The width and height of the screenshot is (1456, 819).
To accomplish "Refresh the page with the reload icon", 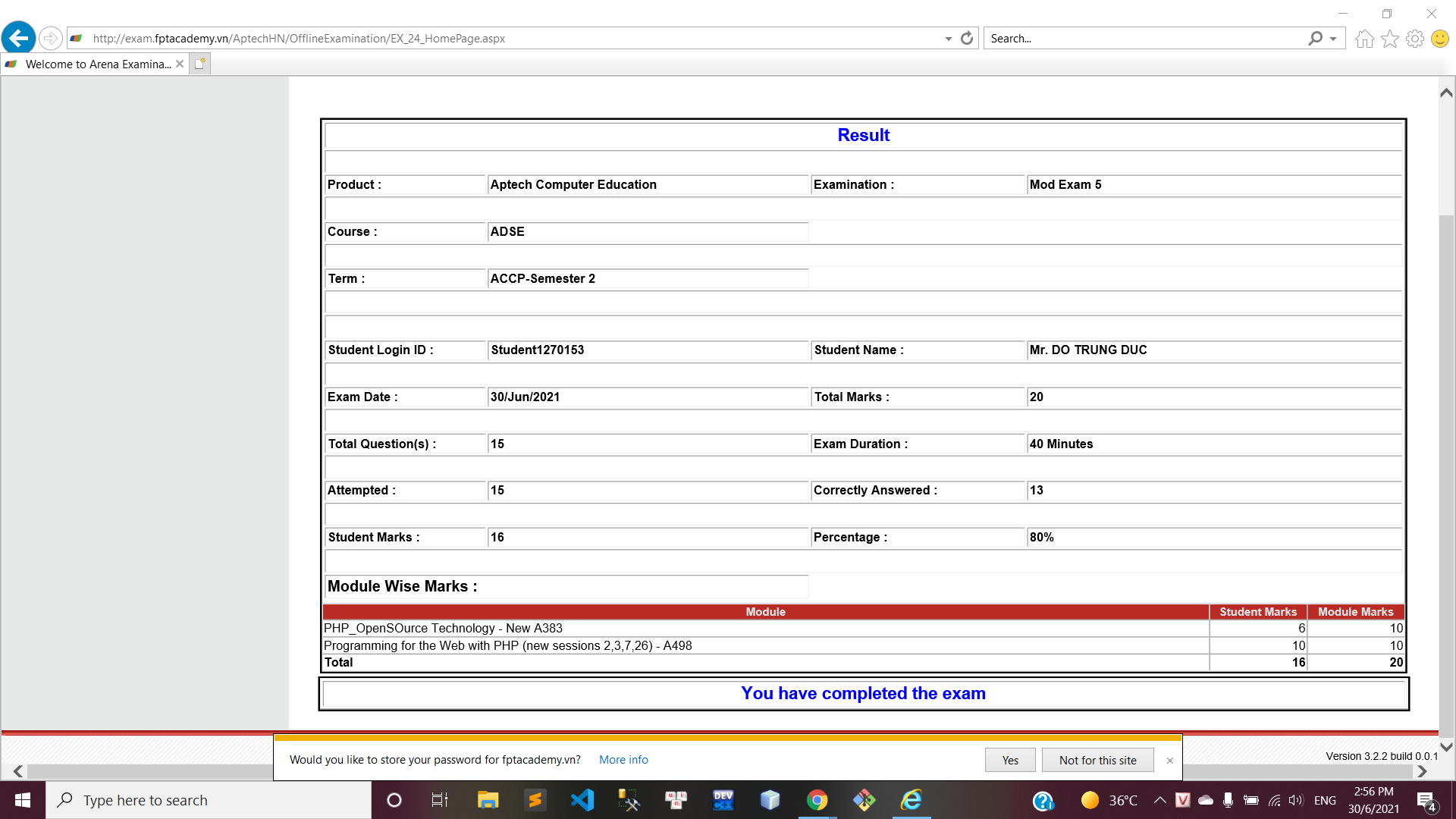I will [967, 38].
